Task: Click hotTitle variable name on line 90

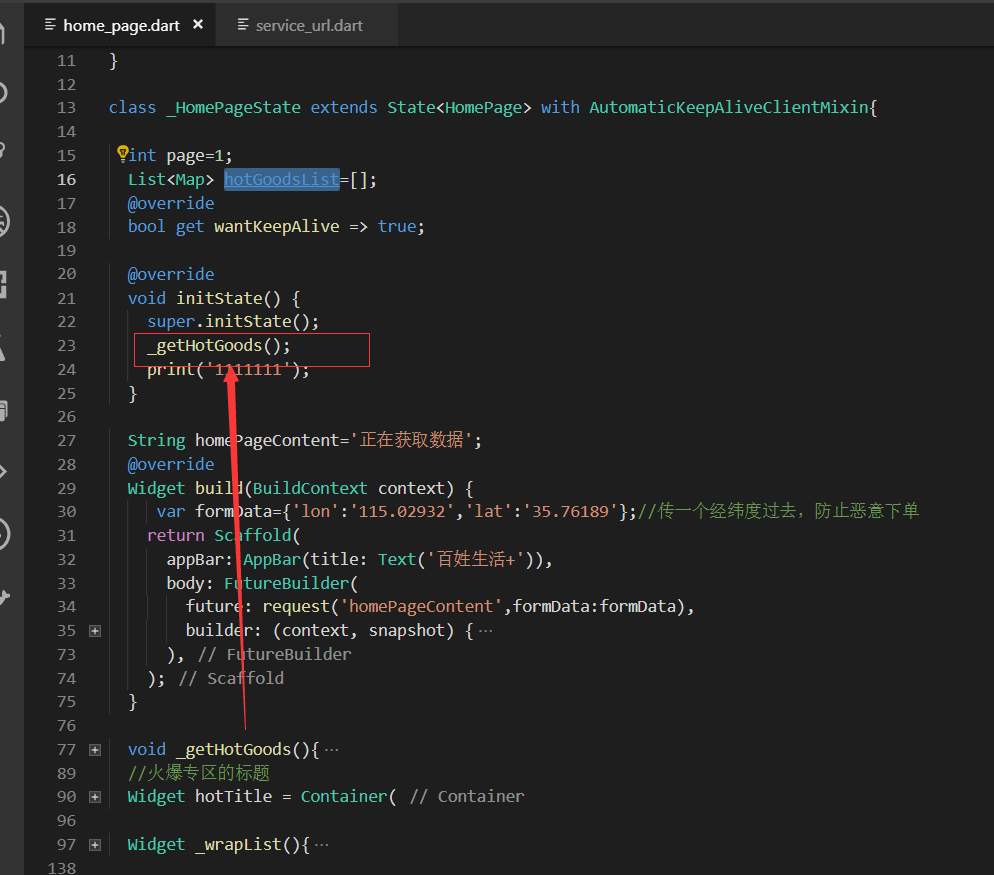Action: click(233, 796)
